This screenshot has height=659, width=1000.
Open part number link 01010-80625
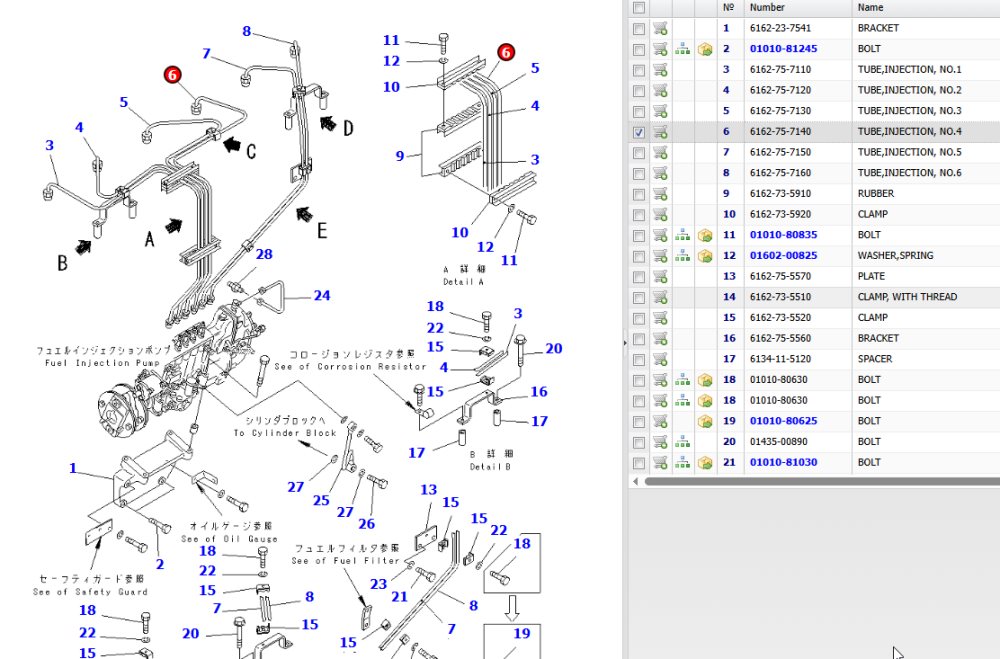(783, 421)
